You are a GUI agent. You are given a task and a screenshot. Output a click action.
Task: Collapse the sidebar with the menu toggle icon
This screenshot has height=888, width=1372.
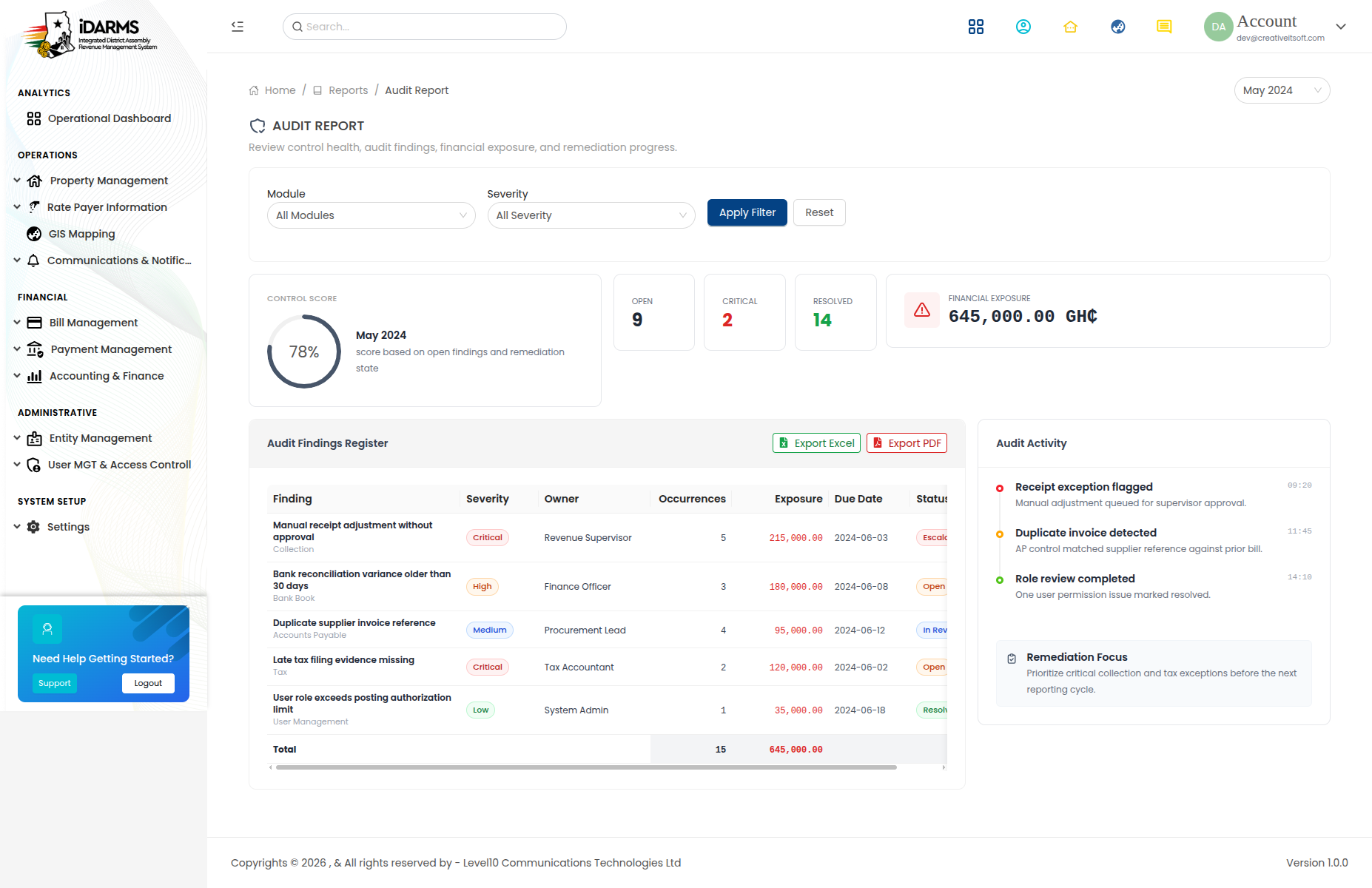pos(238,27)
